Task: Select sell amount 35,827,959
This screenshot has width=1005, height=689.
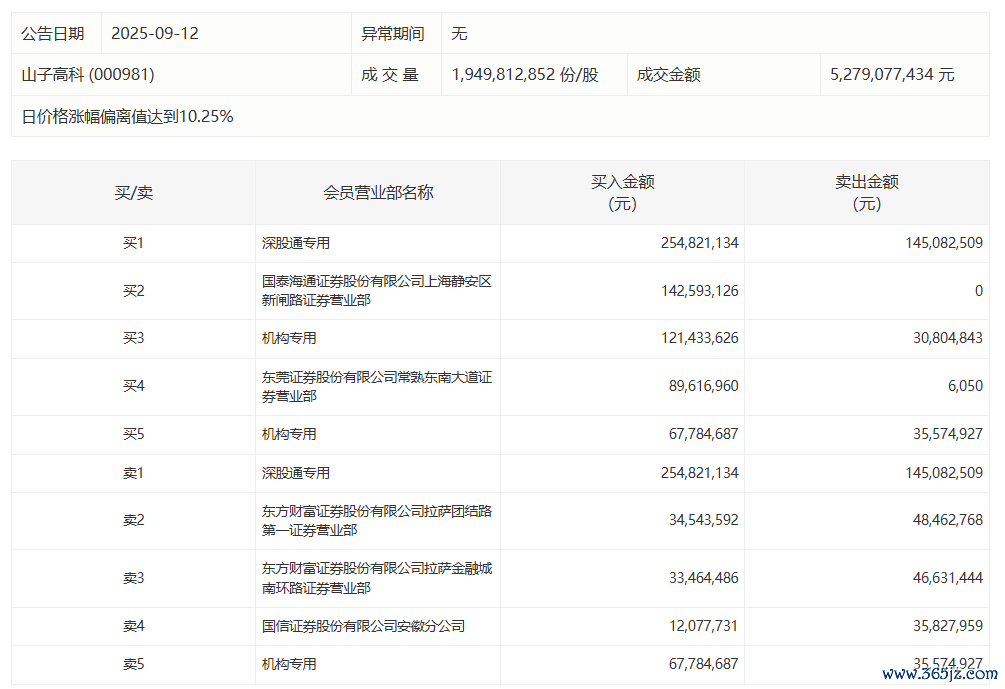Action: [x=947, y=626]
